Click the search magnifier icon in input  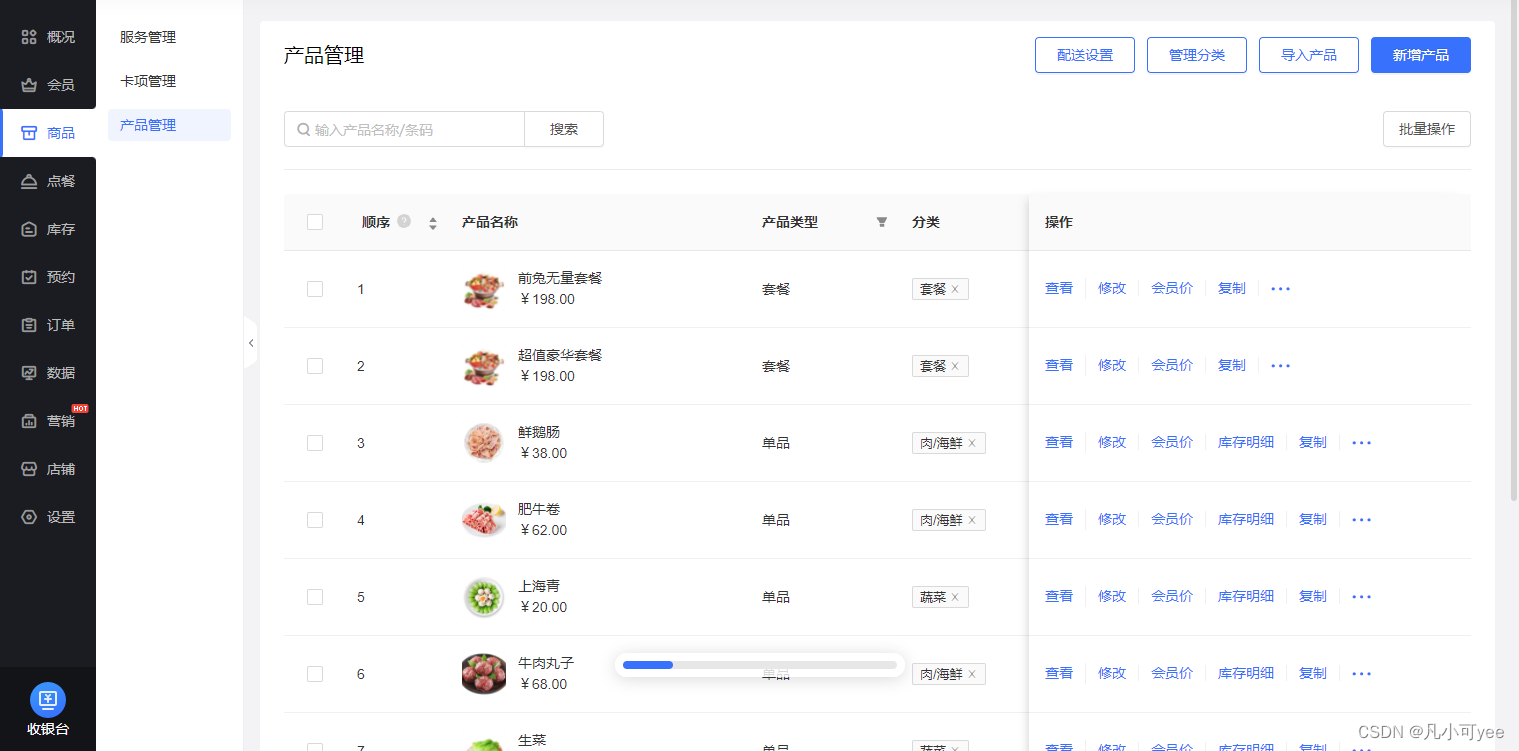[303, 129]
